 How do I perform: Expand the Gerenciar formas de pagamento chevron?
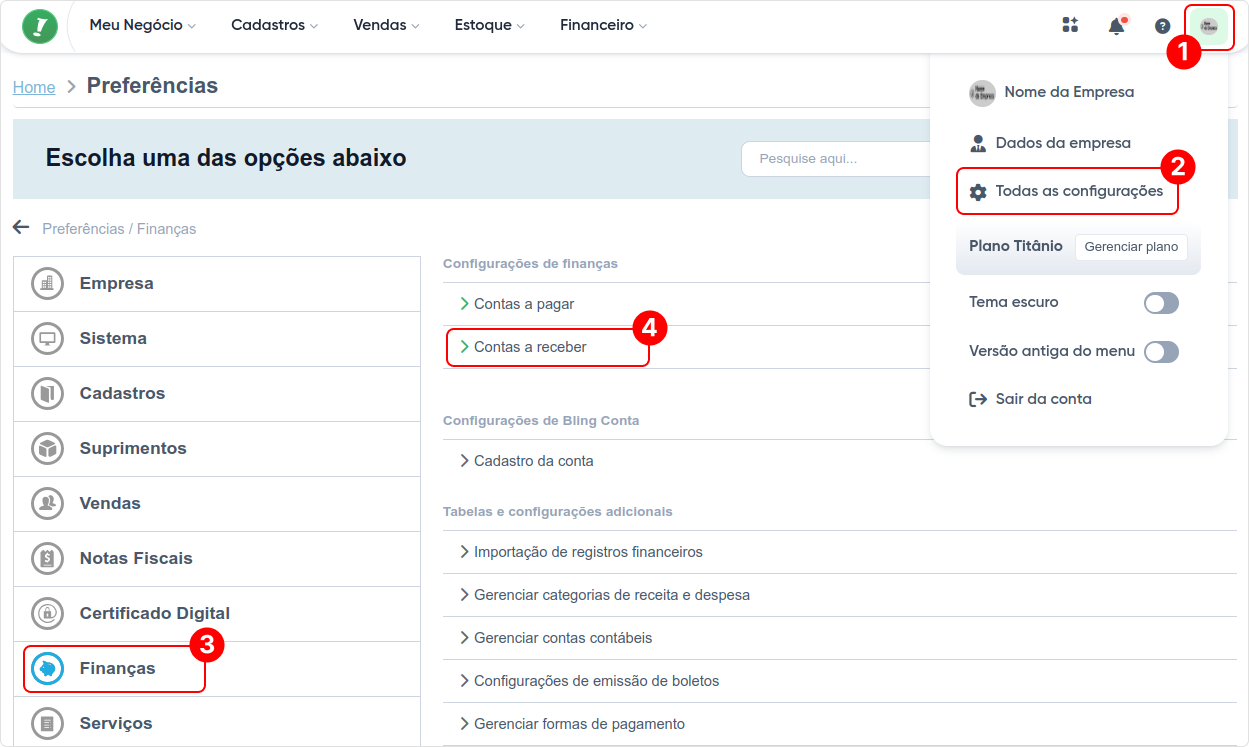[464, 724]
